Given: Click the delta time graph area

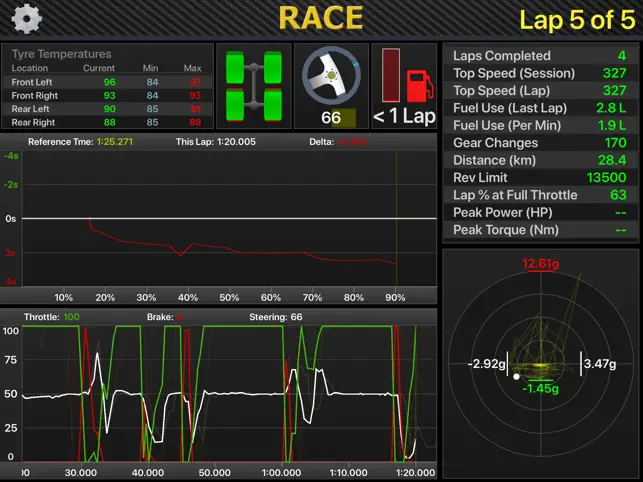Looking at the screenshot, I should [229, 218].
